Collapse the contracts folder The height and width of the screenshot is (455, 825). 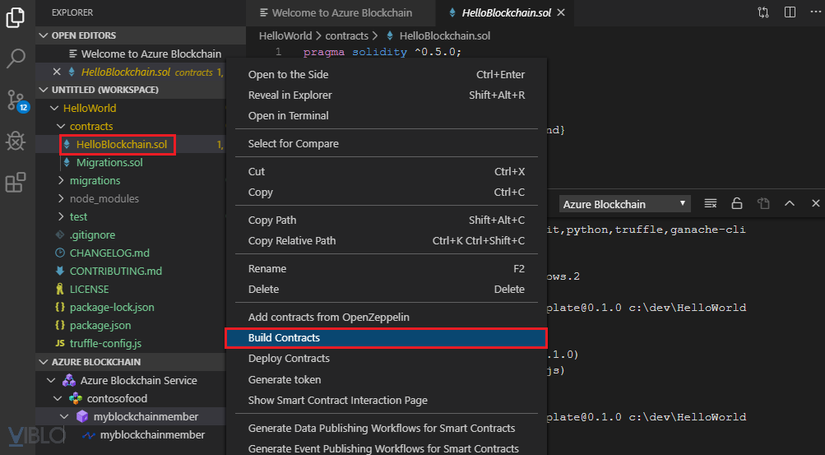(61, 126)
